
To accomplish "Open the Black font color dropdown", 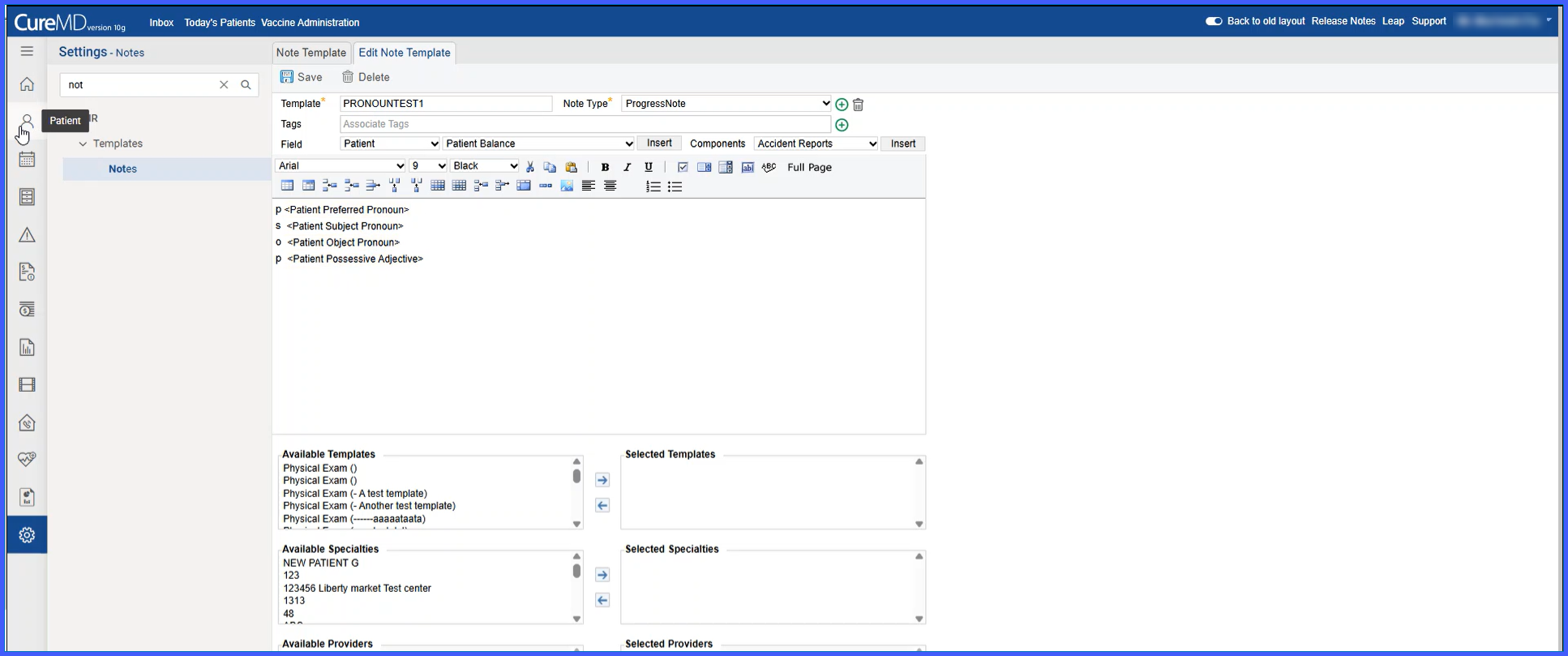I will tap(485, 166).
